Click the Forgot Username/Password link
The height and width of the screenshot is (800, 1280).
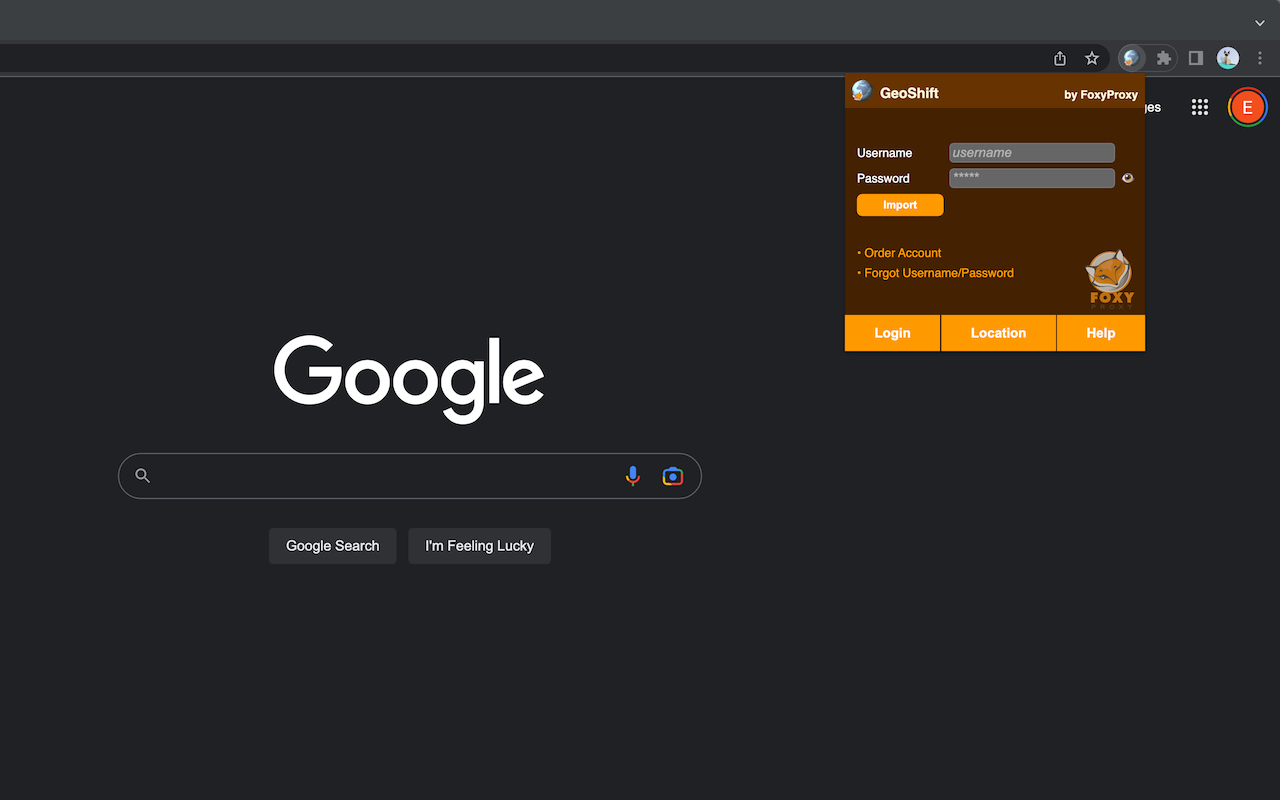[938, 272]
